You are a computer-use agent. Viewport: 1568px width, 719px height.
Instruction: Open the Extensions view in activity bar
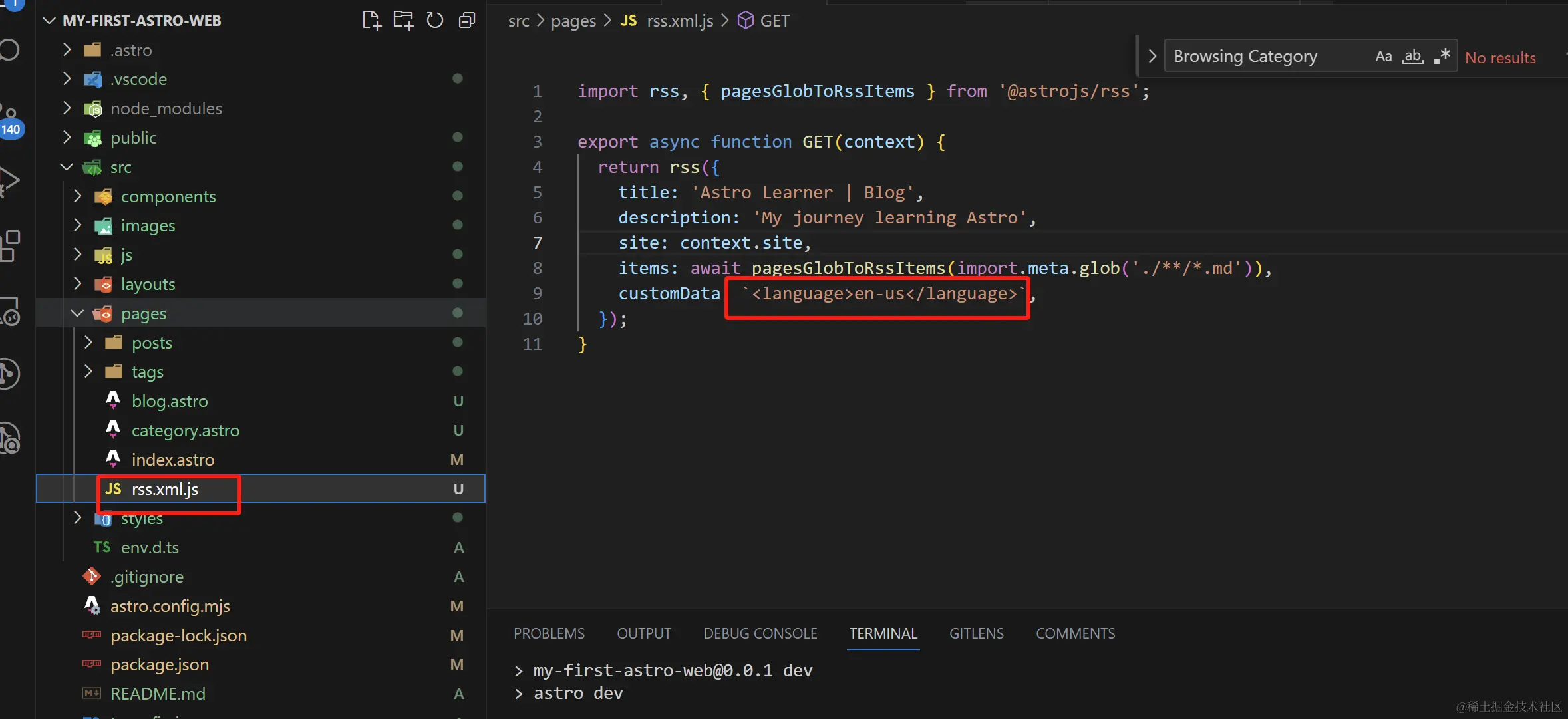pyautogui.click(x=9, y=246)
